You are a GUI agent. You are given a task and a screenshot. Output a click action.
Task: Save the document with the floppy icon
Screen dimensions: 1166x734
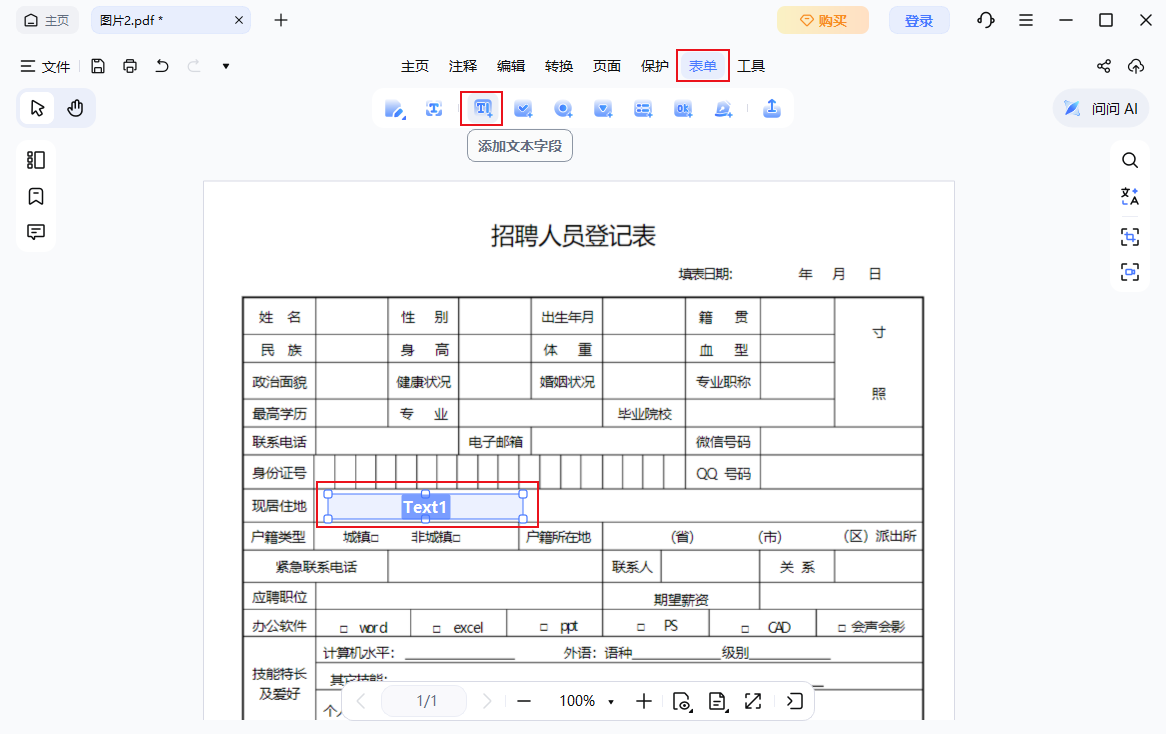[97, 66]
